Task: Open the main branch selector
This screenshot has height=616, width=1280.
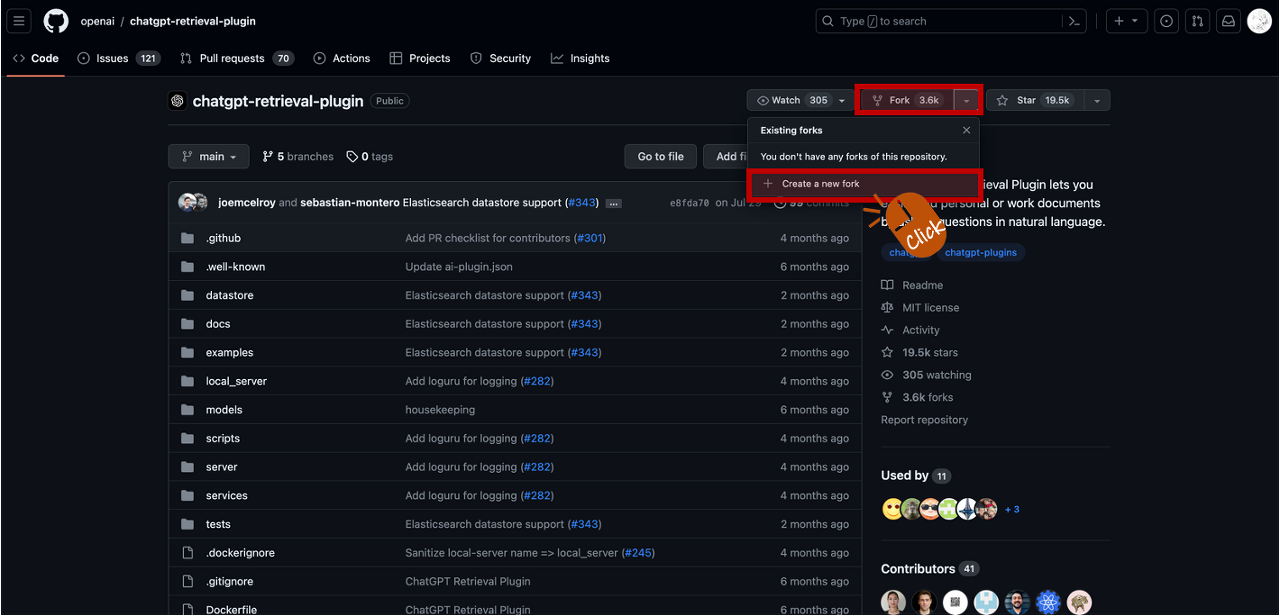Action: click(209, 156)
